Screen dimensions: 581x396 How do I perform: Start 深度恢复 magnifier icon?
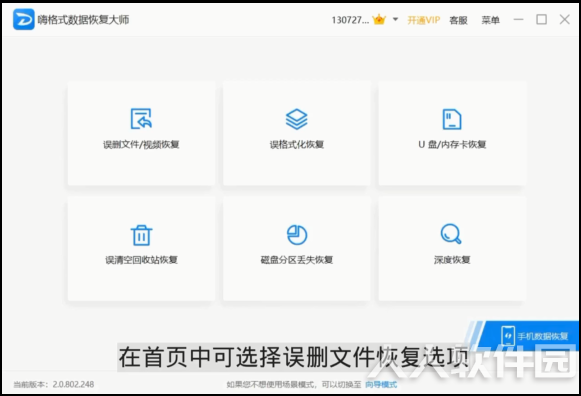point(451,234)
